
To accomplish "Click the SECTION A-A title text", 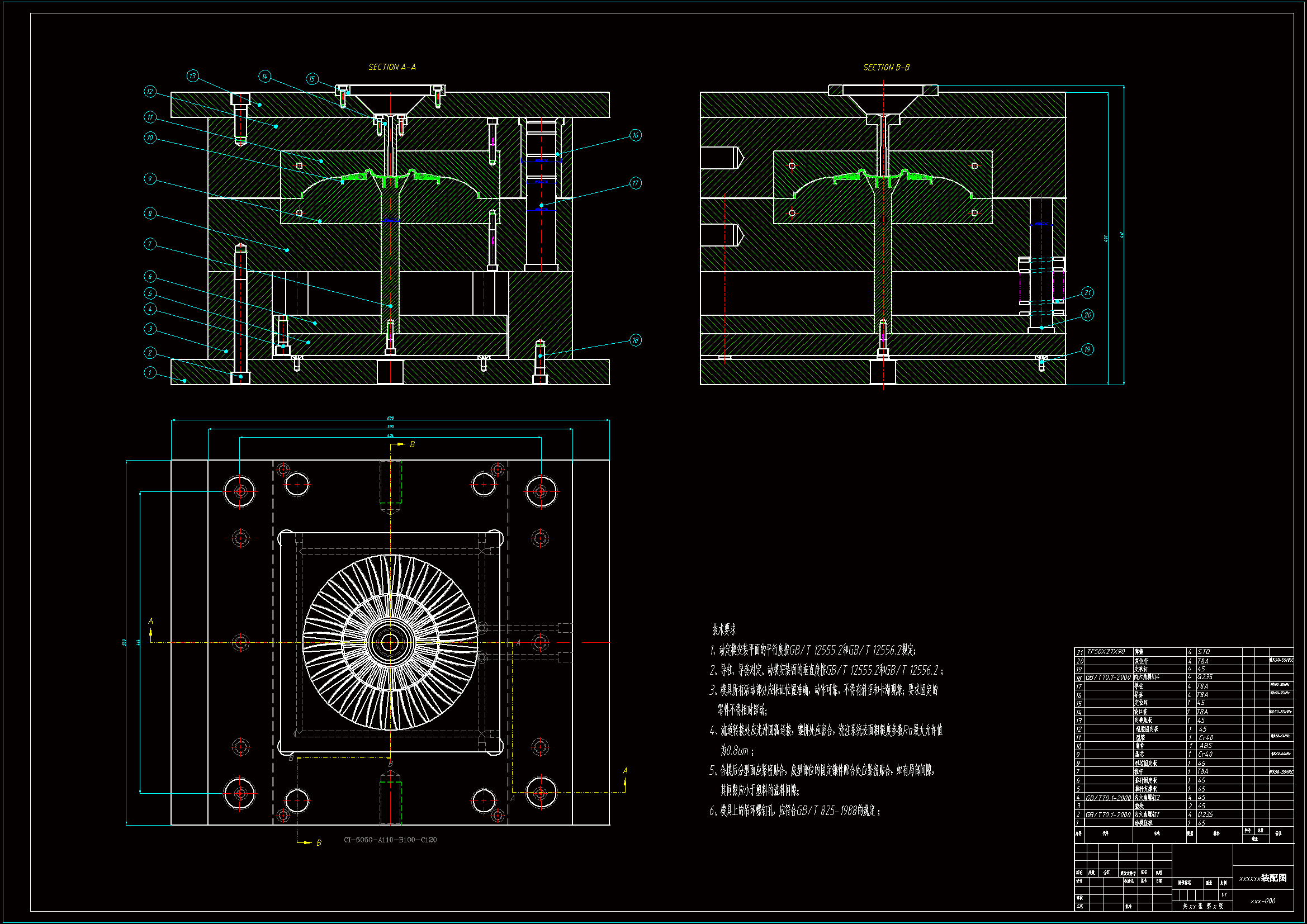I will [392, 67].
